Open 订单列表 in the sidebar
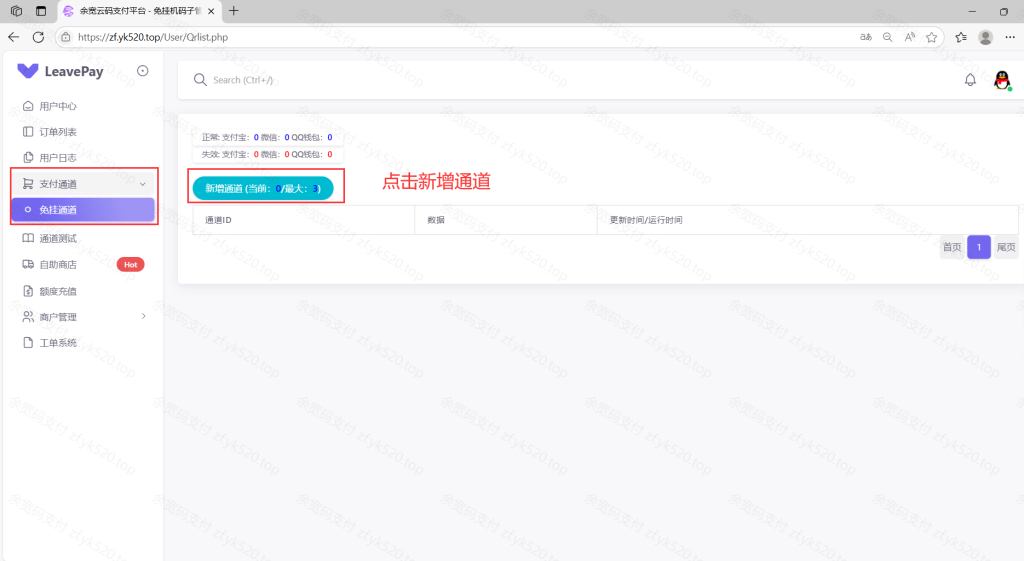 point(58,132)
